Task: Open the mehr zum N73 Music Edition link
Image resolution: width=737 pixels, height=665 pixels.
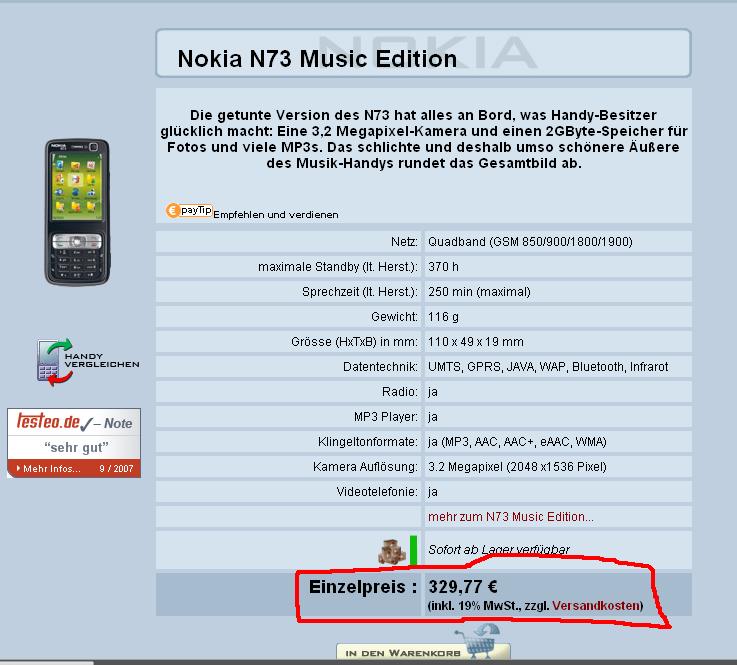Action: (510, 516)
